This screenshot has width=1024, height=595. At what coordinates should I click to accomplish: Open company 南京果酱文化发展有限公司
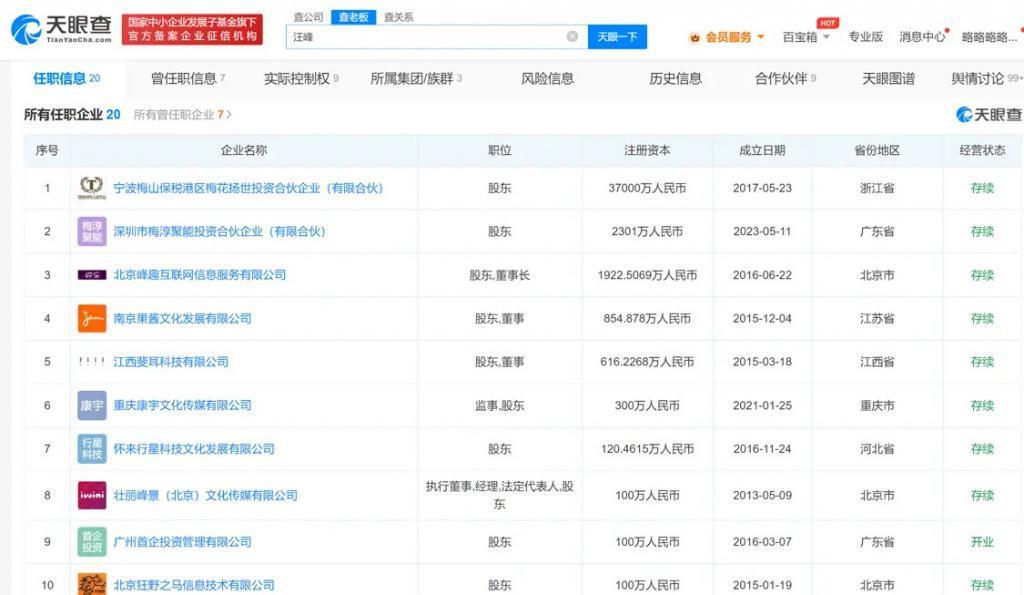tap(182, 319)
